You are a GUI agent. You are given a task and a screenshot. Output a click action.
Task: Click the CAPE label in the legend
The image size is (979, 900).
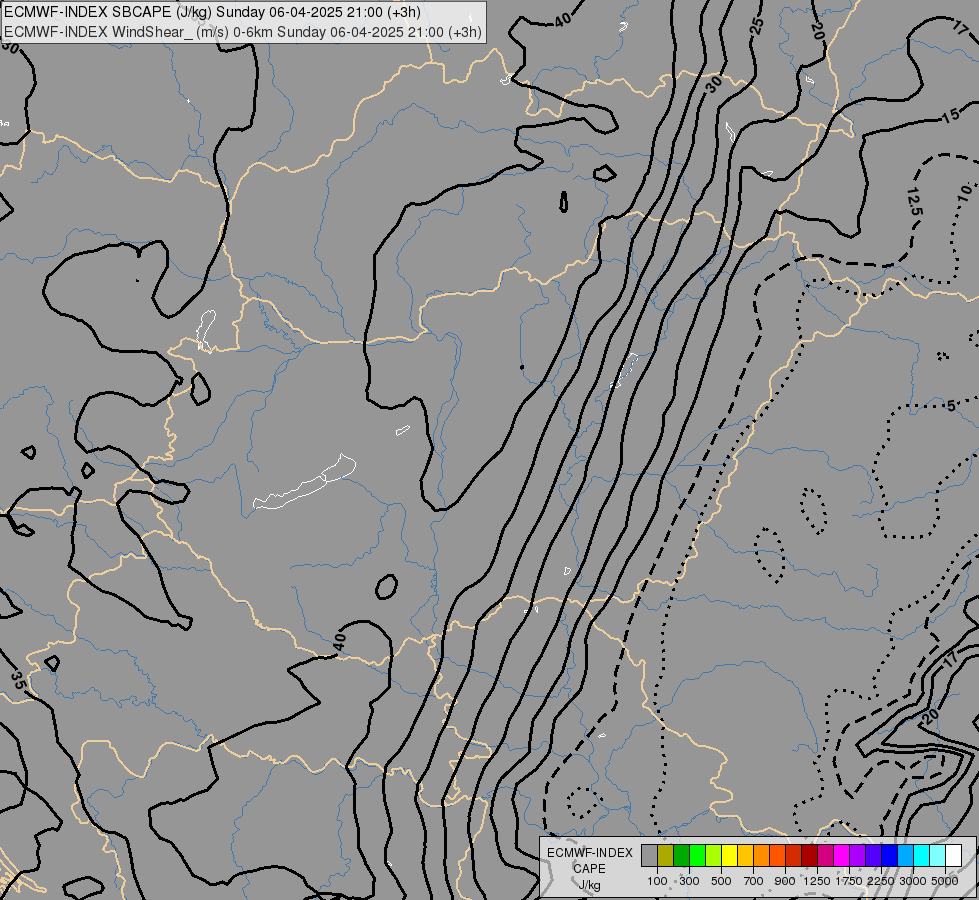point(589,869)
